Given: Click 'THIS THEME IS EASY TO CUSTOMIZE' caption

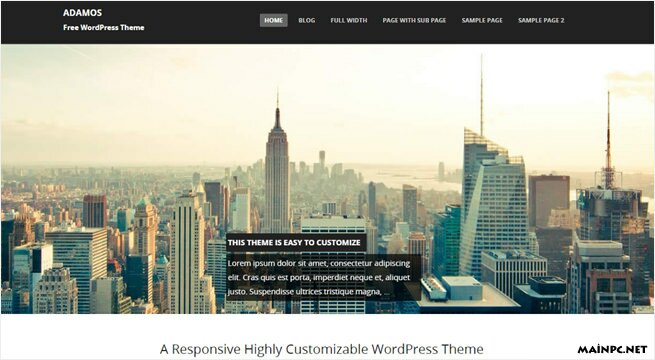Looking at the screenshot, I should (x=294, y=243).
